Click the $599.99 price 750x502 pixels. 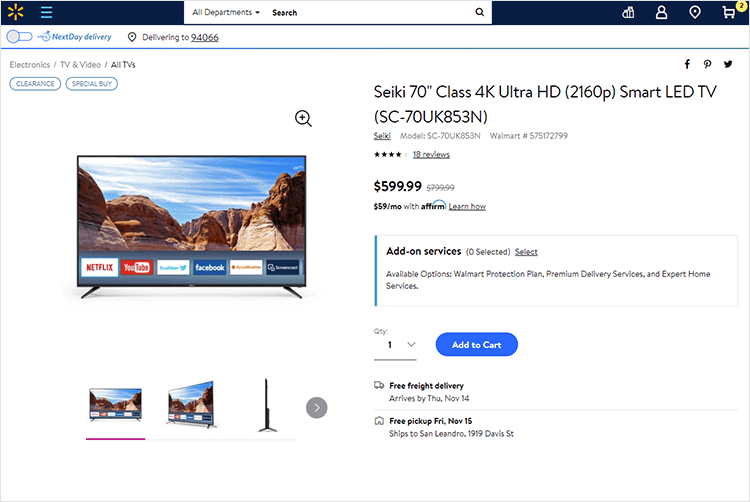[397, 186]
